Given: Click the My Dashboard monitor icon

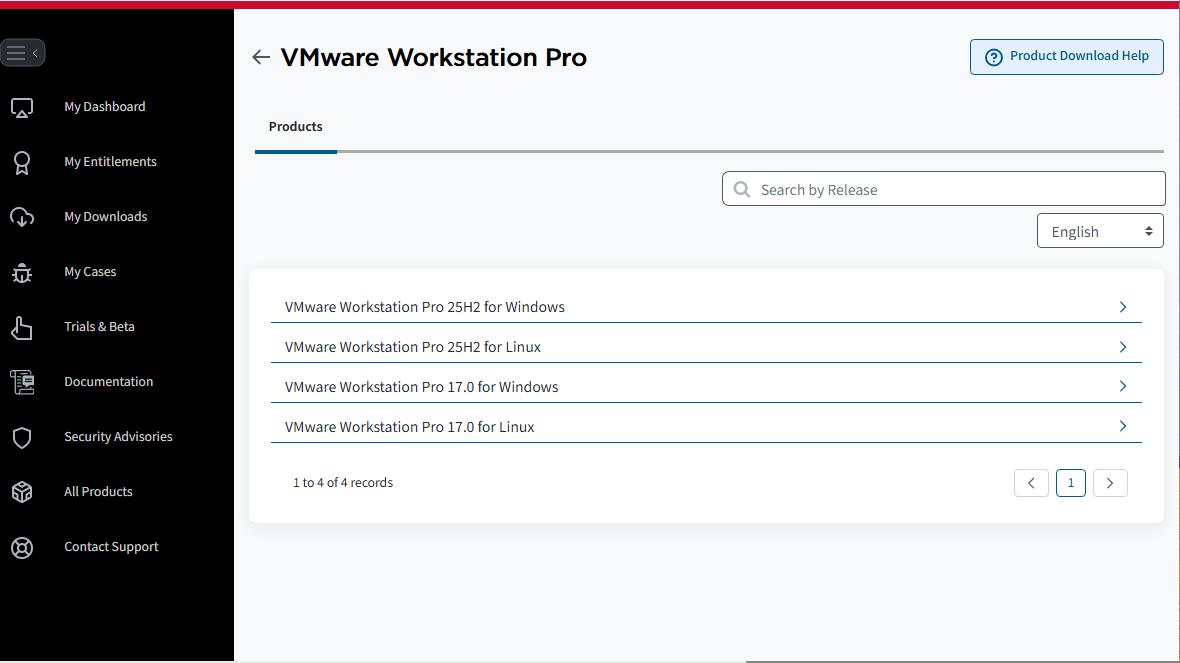Looking at the screenshot, I should 22,107.
